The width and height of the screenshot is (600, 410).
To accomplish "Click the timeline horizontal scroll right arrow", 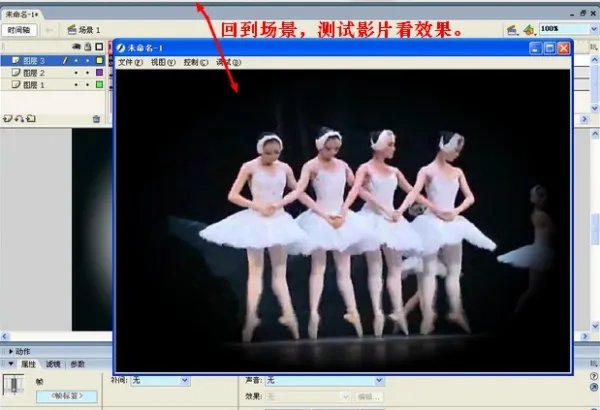I will point(584,119).
